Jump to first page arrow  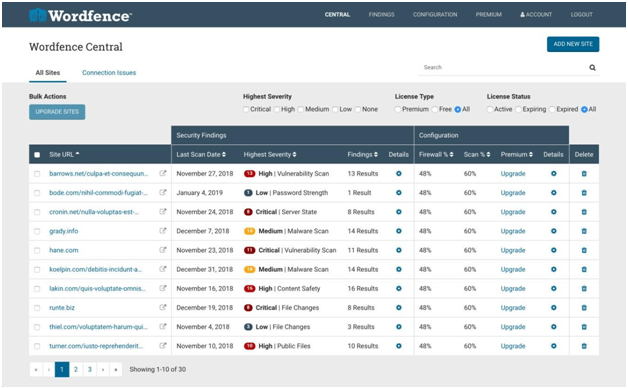[x=36, y=369]
